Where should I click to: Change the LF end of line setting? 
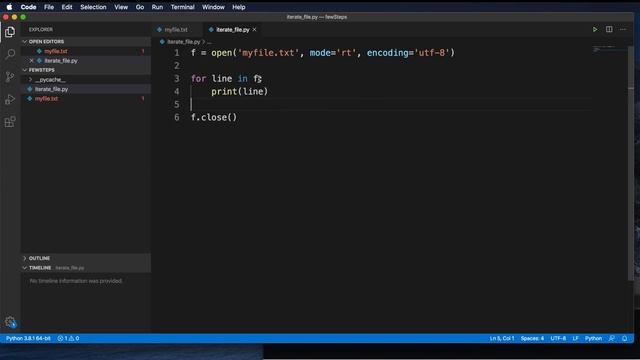click(x=575, y=338)
